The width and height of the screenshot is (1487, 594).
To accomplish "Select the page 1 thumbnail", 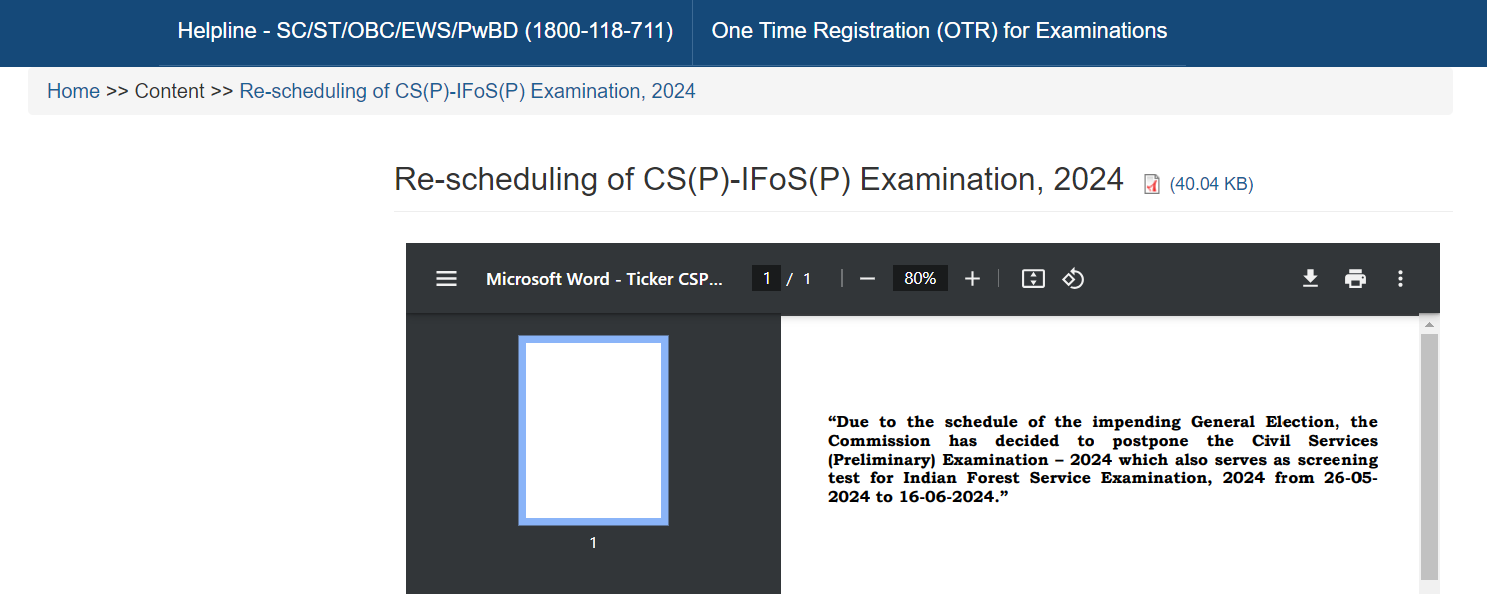I will pos(593,430).
